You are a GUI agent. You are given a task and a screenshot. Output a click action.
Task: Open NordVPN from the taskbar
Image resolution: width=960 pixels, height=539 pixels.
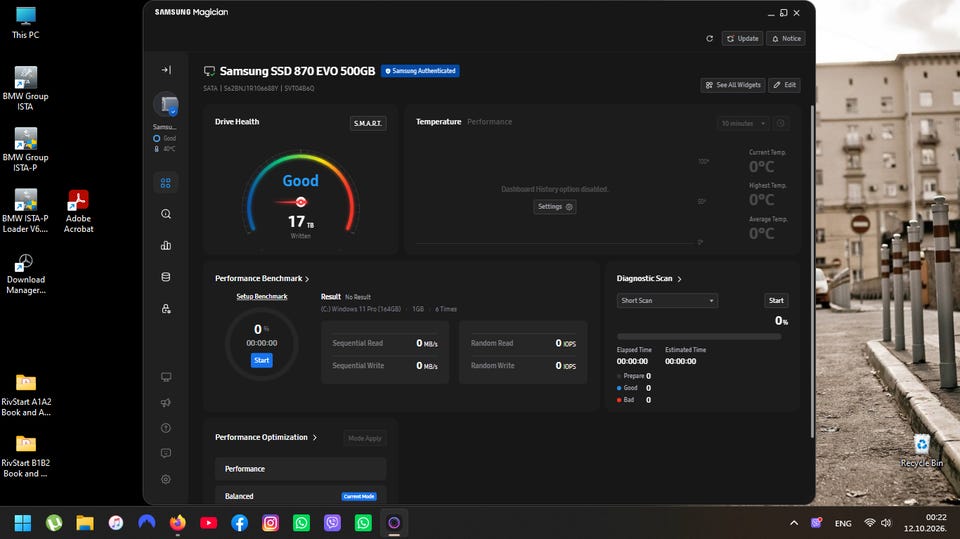pos(146,523)
